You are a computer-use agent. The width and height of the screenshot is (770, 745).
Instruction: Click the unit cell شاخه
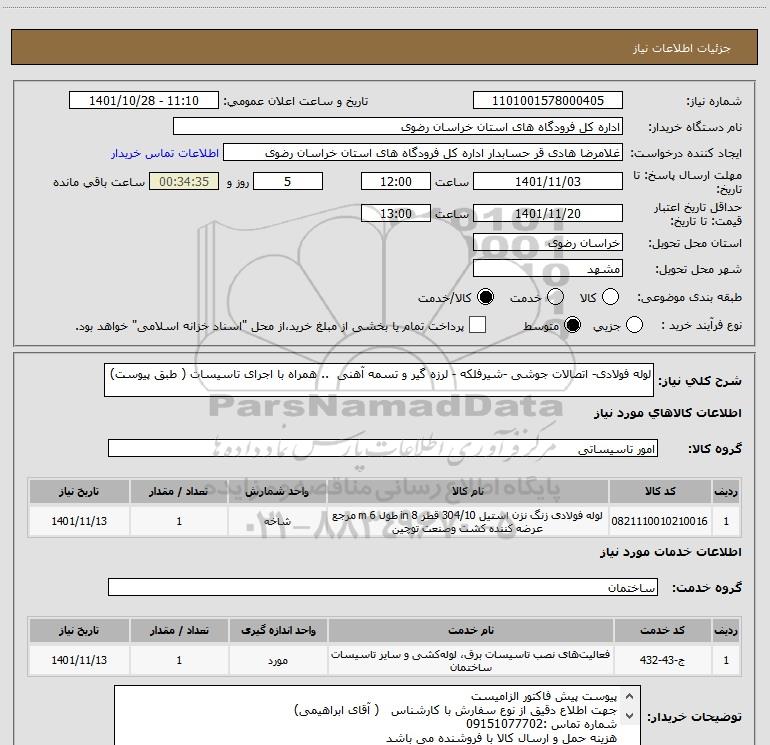coord(277,522)
